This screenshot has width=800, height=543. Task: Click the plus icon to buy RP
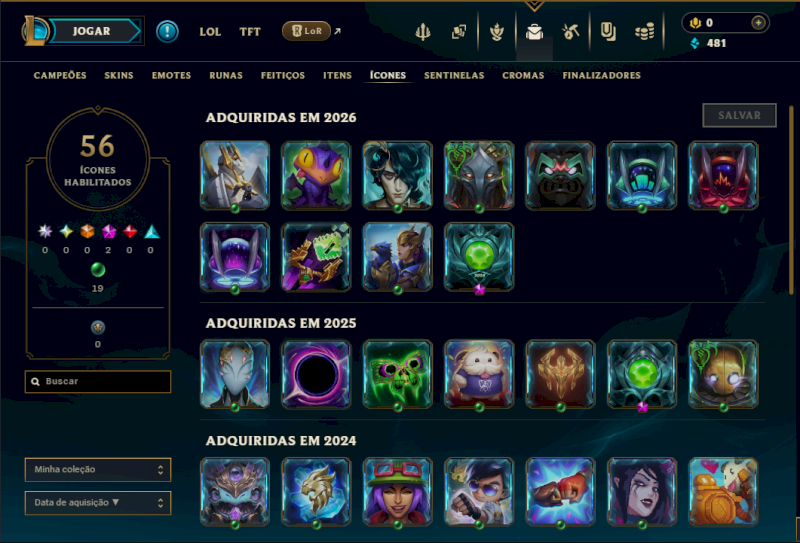758,23
